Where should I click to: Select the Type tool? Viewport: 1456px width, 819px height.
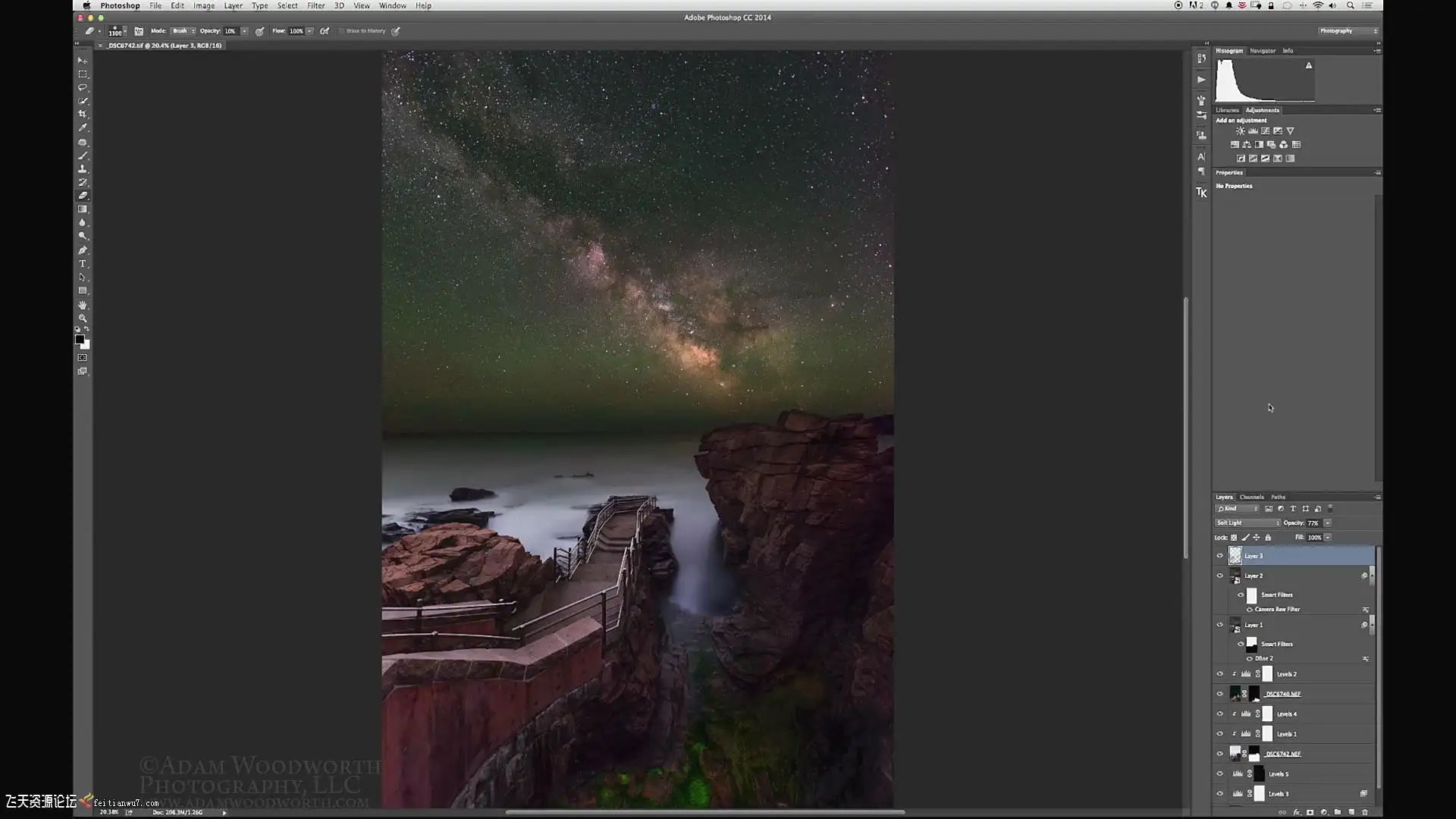pyautogui.click(x=83, y=264)
